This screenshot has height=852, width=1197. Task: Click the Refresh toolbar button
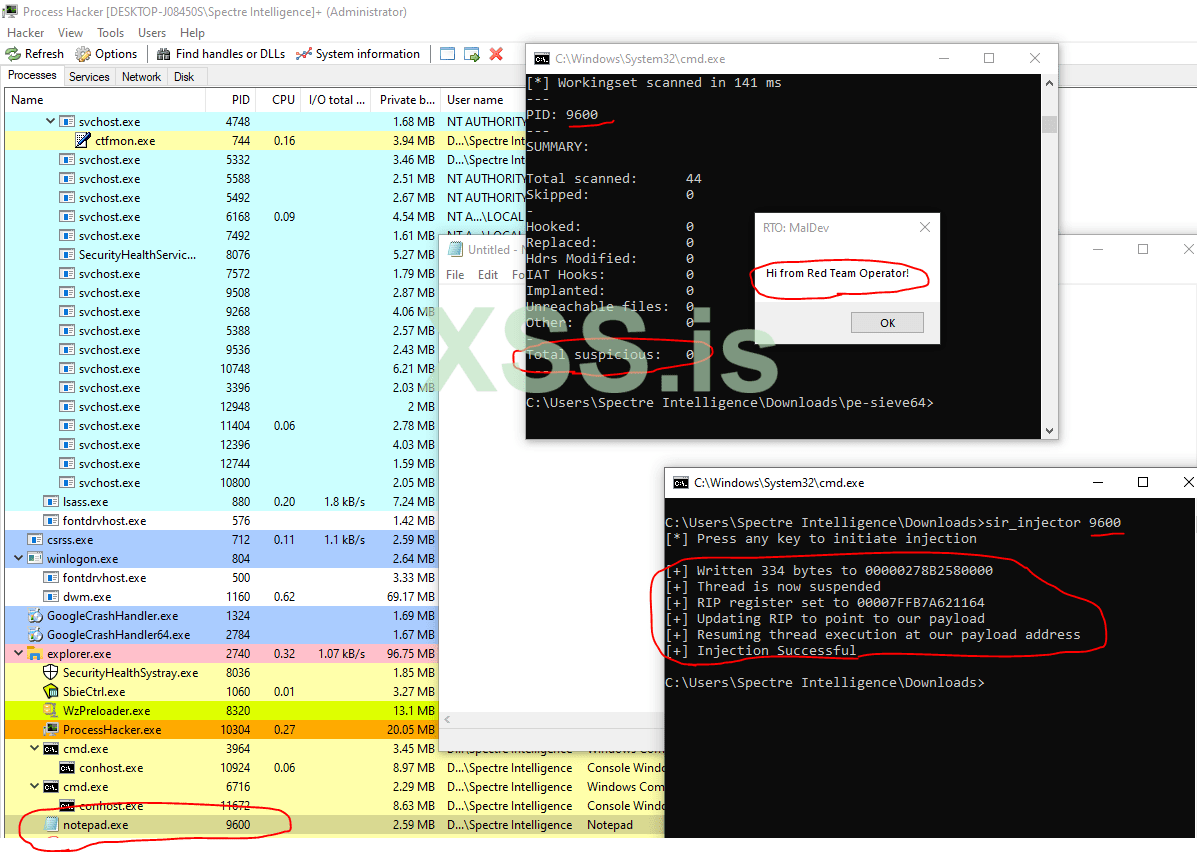35,53
